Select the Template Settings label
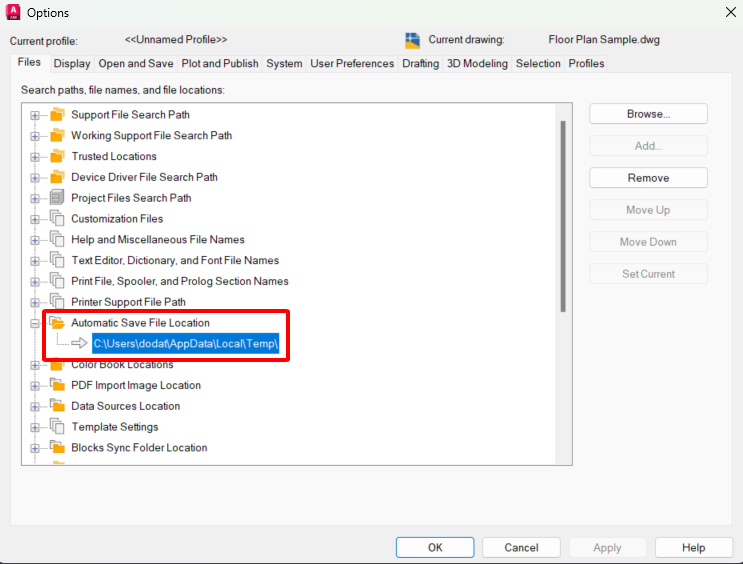The height and width of the screenshot is (564, 743). (115, 427)
